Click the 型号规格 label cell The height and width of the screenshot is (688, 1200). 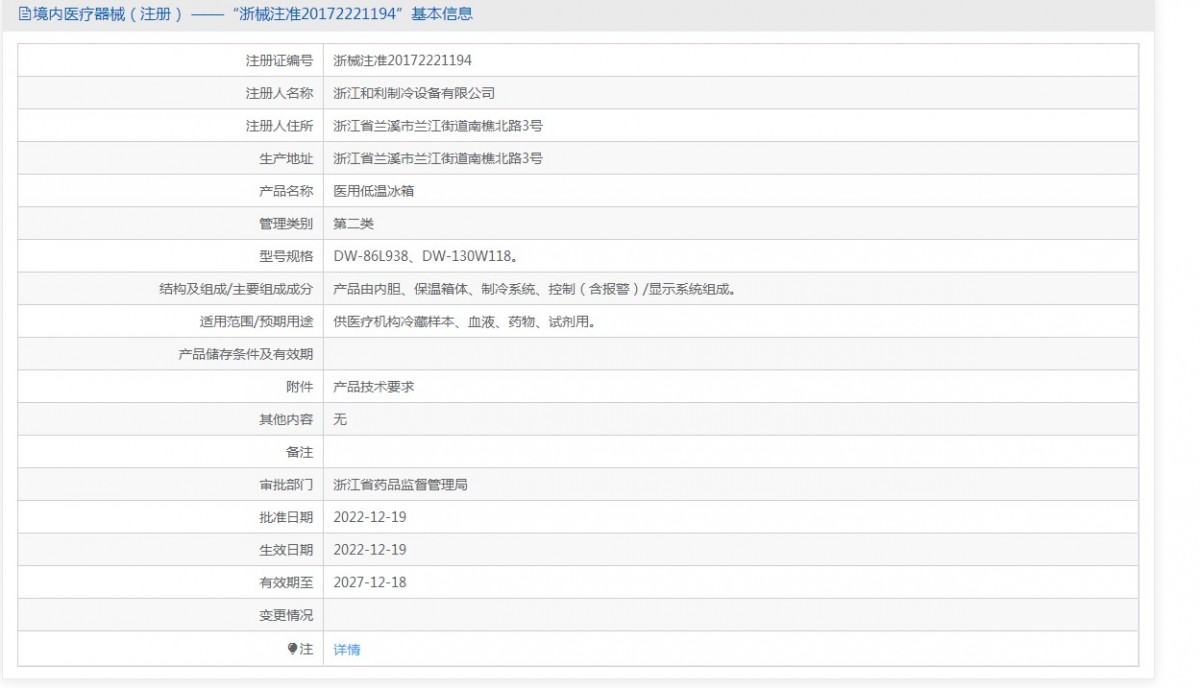click(x=170, y=257)
